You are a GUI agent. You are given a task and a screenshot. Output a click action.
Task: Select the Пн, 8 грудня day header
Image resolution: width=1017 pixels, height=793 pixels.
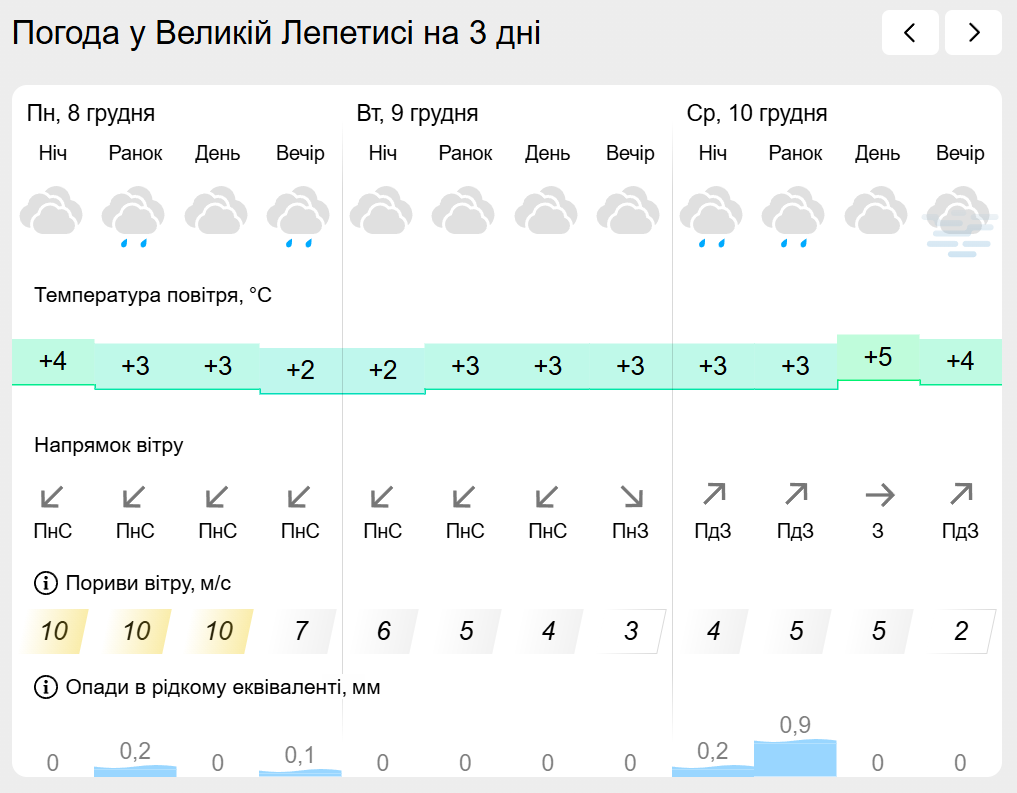tap(91, 113)
